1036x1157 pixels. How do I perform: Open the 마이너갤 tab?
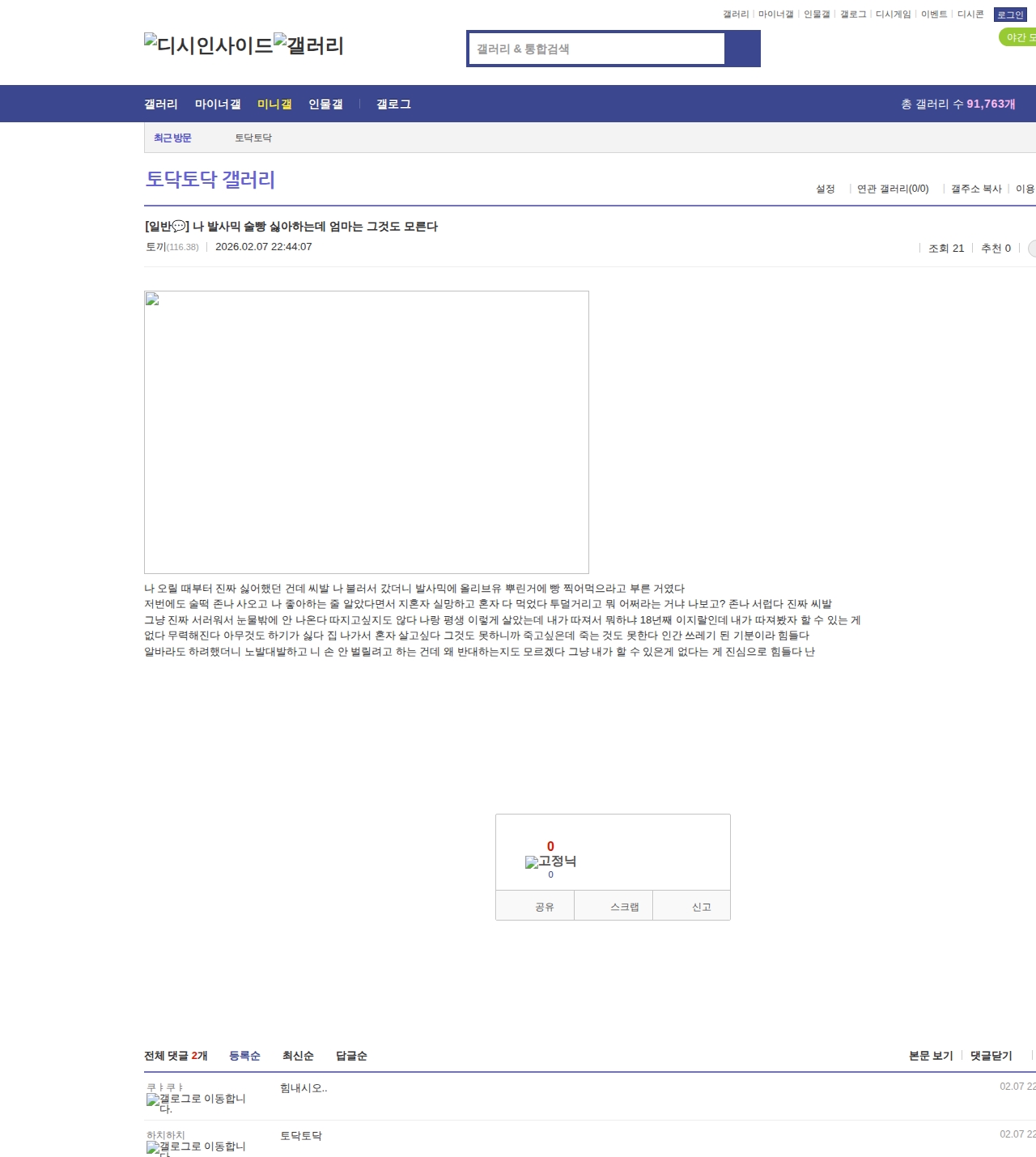pyautogui.click(x=218, y=104)
